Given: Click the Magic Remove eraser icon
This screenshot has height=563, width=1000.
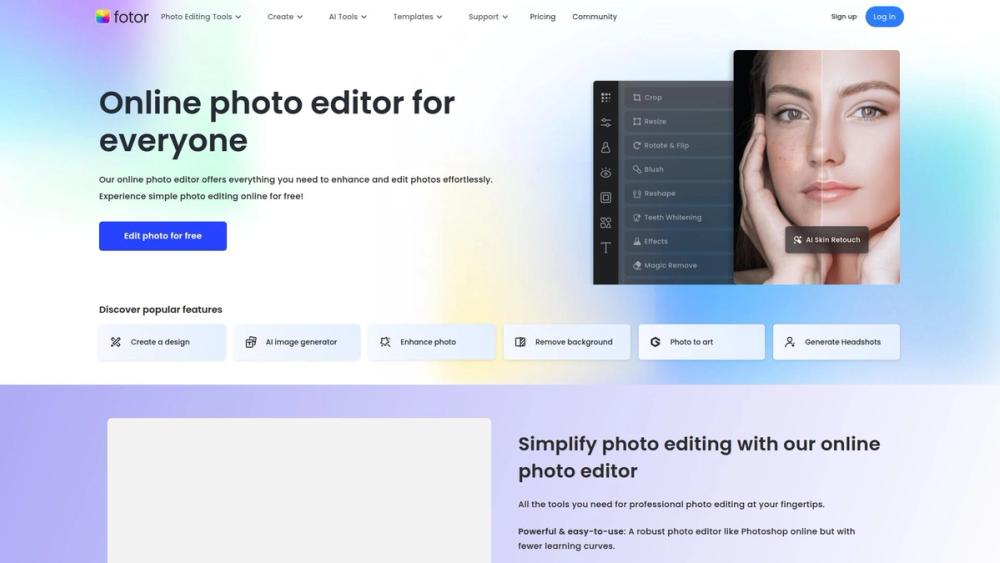Looking at the screenshot, I should tap(636, 265).
